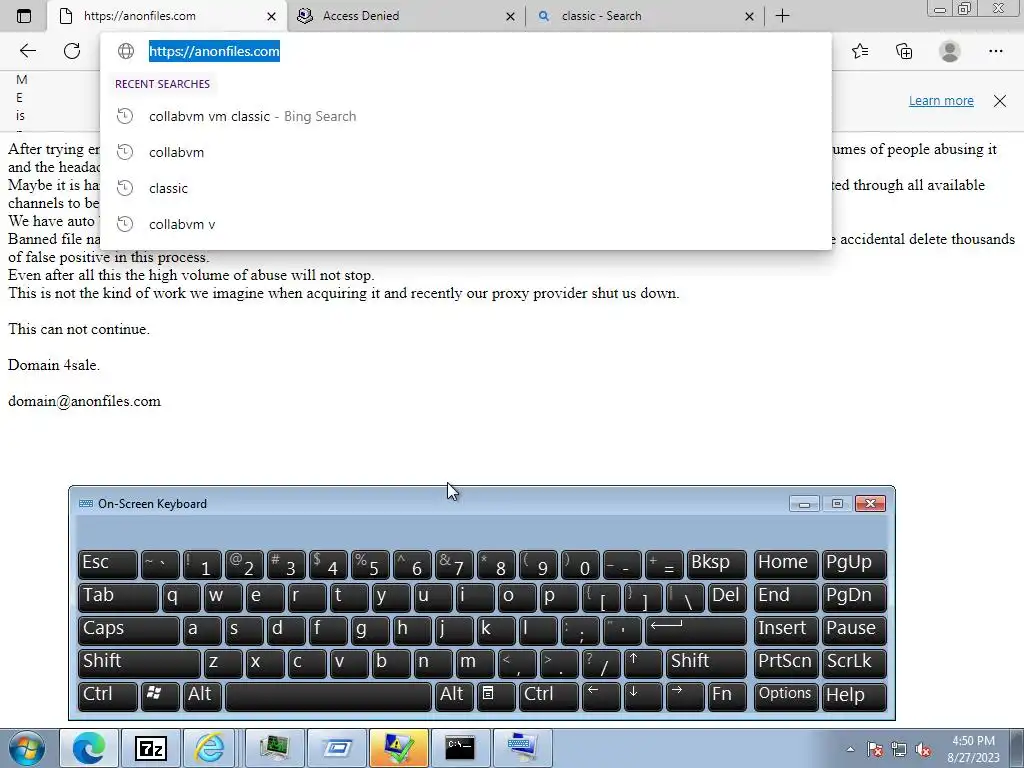1024x768 pixels.
Task: Click the browser Back arrow
Action: click(27, 51)
